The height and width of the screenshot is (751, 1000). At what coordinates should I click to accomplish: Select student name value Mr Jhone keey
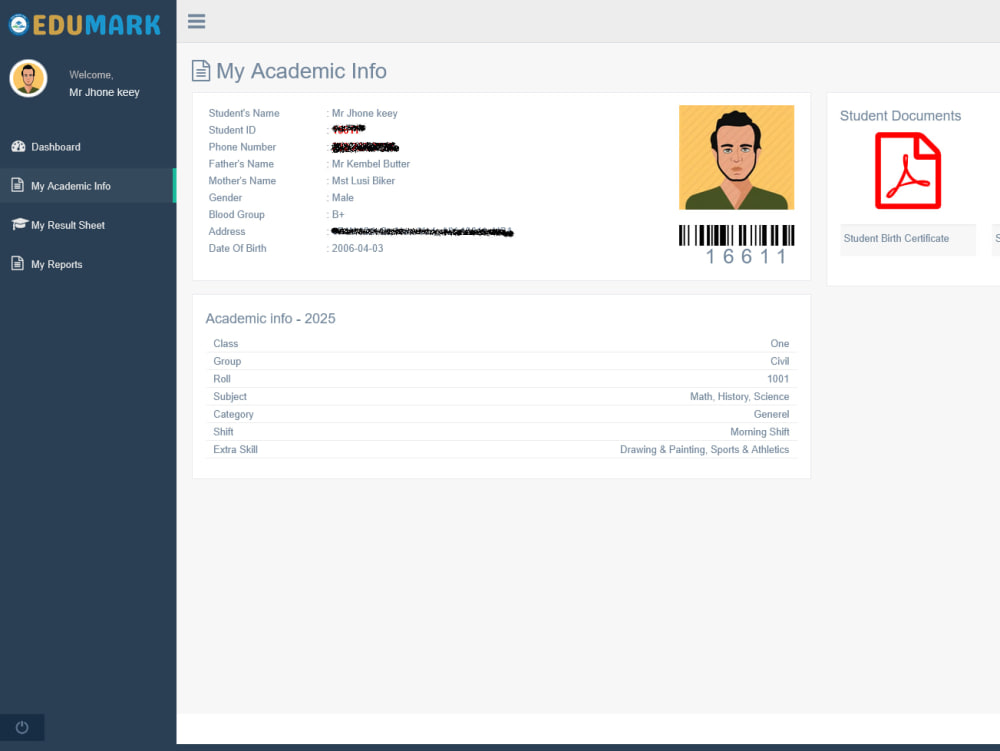[365, 113]
